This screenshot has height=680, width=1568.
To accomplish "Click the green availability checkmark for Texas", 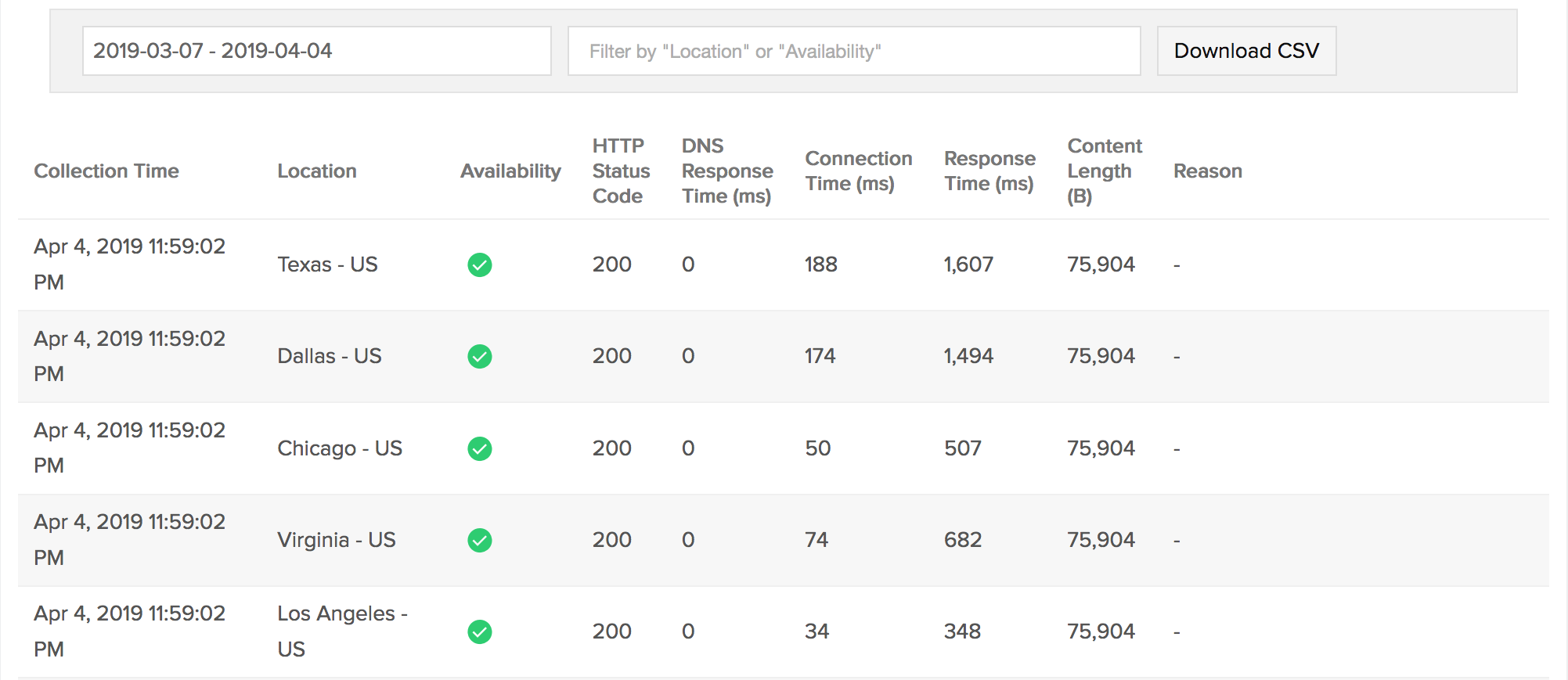I will [479, 265].
